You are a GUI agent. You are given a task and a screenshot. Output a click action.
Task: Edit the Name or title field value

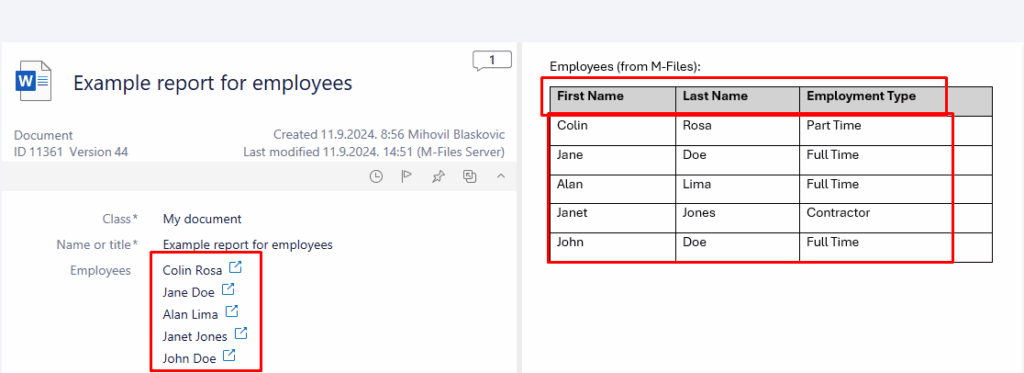(x=248, y=245)
